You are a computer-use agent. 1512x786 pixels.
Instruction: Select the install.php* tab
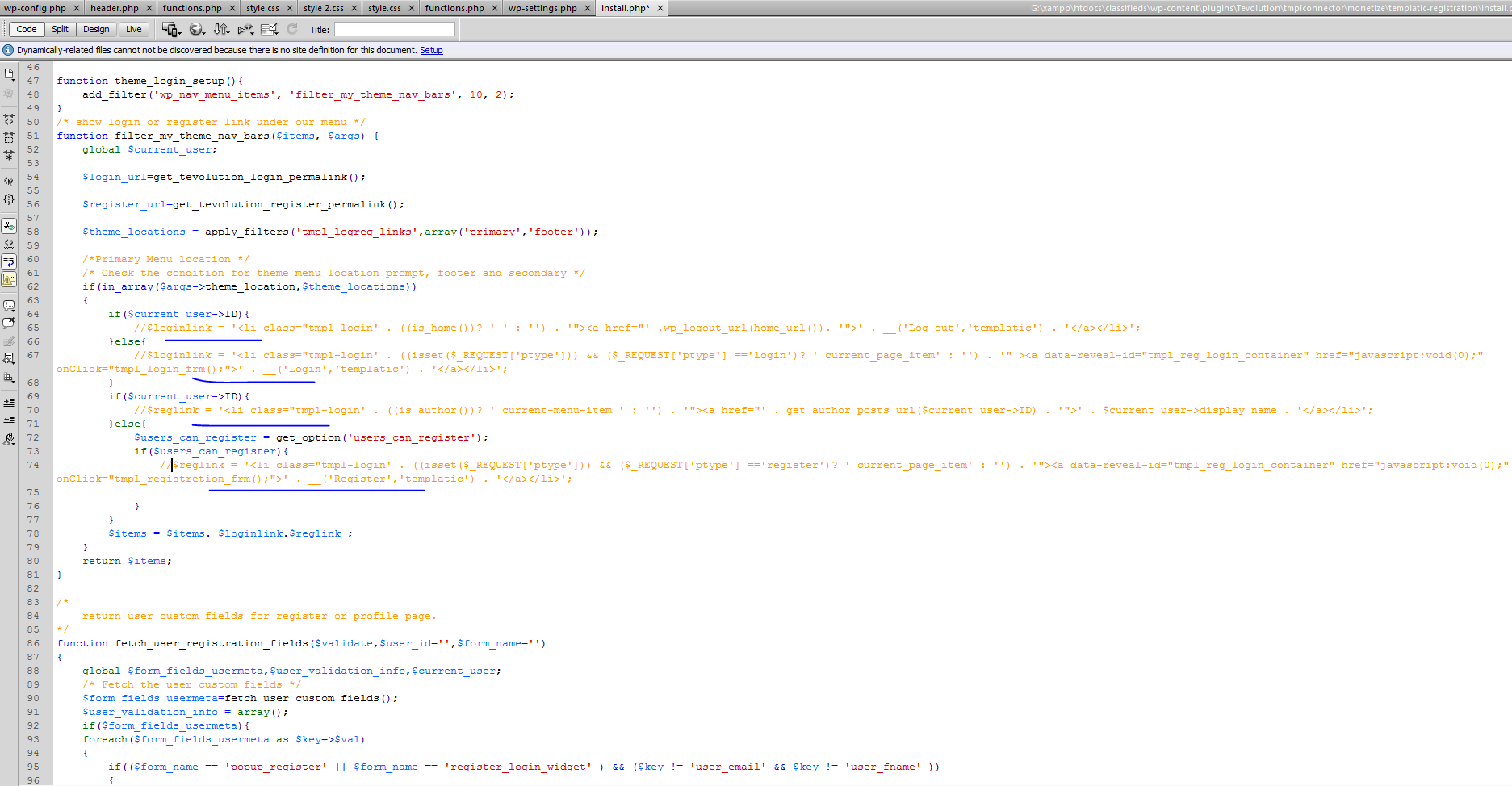click(625, 8)
